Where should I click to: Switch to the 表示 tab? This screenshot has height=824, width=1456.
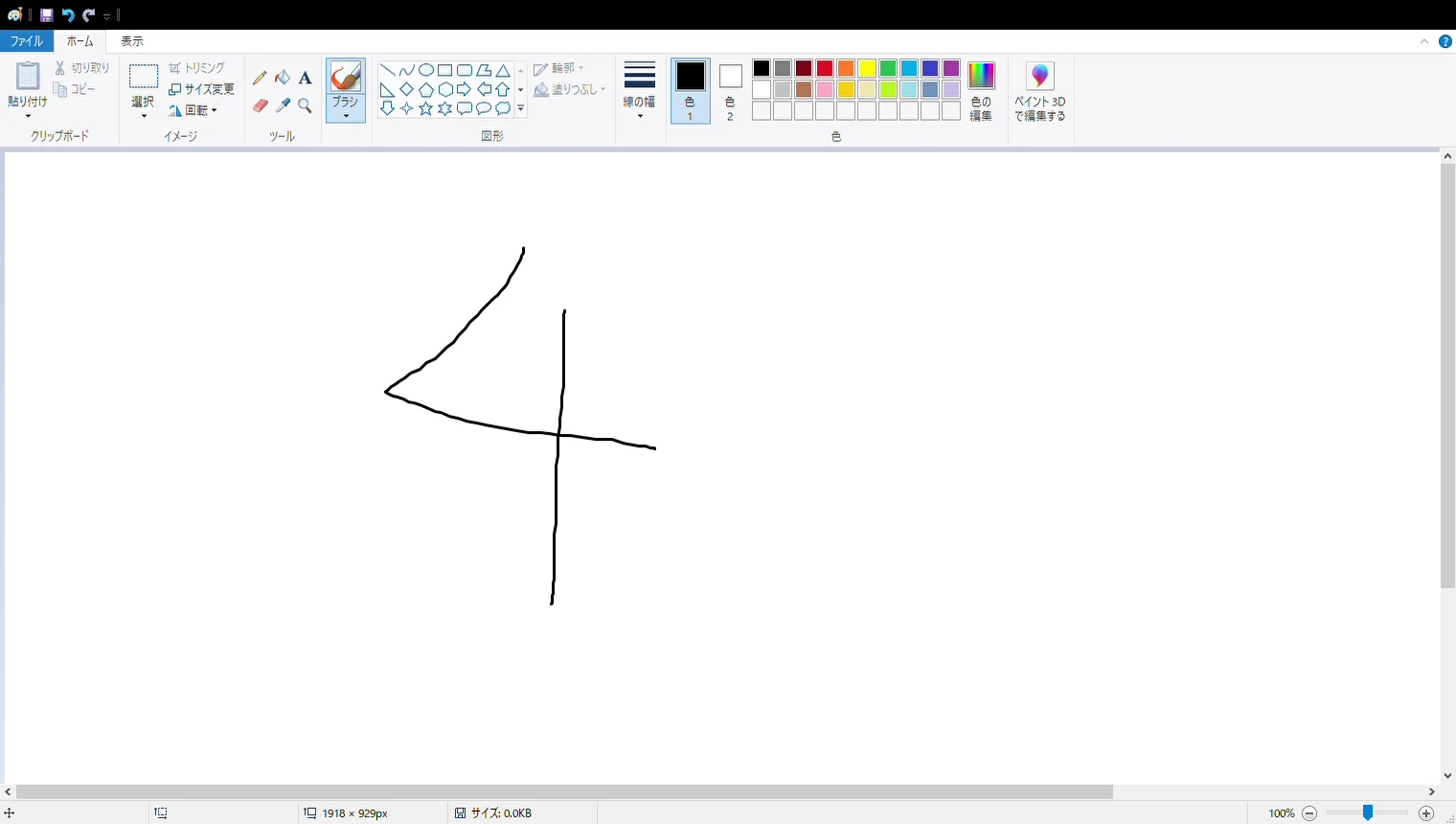tap(132, 41)
